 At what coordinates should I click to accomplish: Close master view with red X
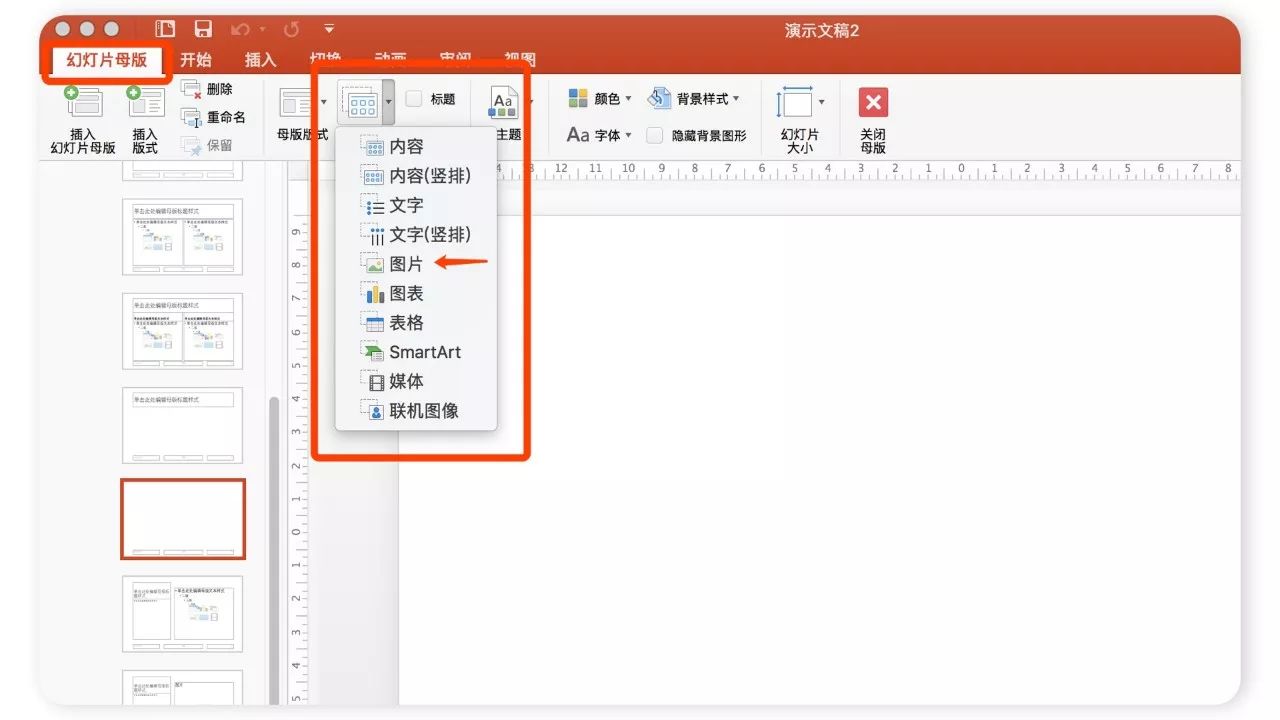(873, 102)
